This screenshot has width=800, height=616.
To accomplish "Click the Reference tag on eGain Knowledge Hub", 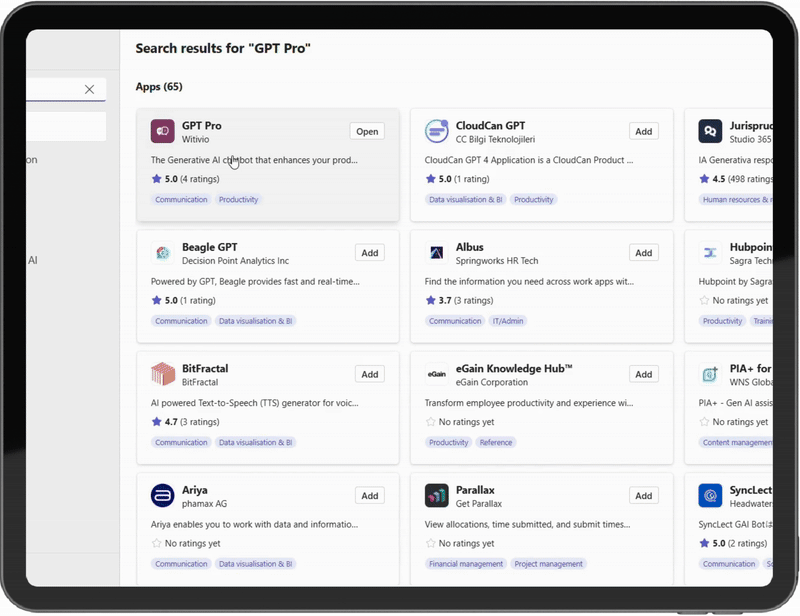I will (x=496, y=442).
